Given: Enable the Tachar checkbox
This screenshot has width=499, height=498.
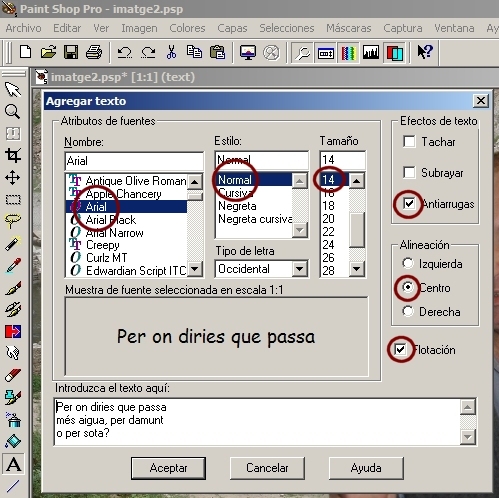Looking at the screenshot, I should [x=409, y=141].
